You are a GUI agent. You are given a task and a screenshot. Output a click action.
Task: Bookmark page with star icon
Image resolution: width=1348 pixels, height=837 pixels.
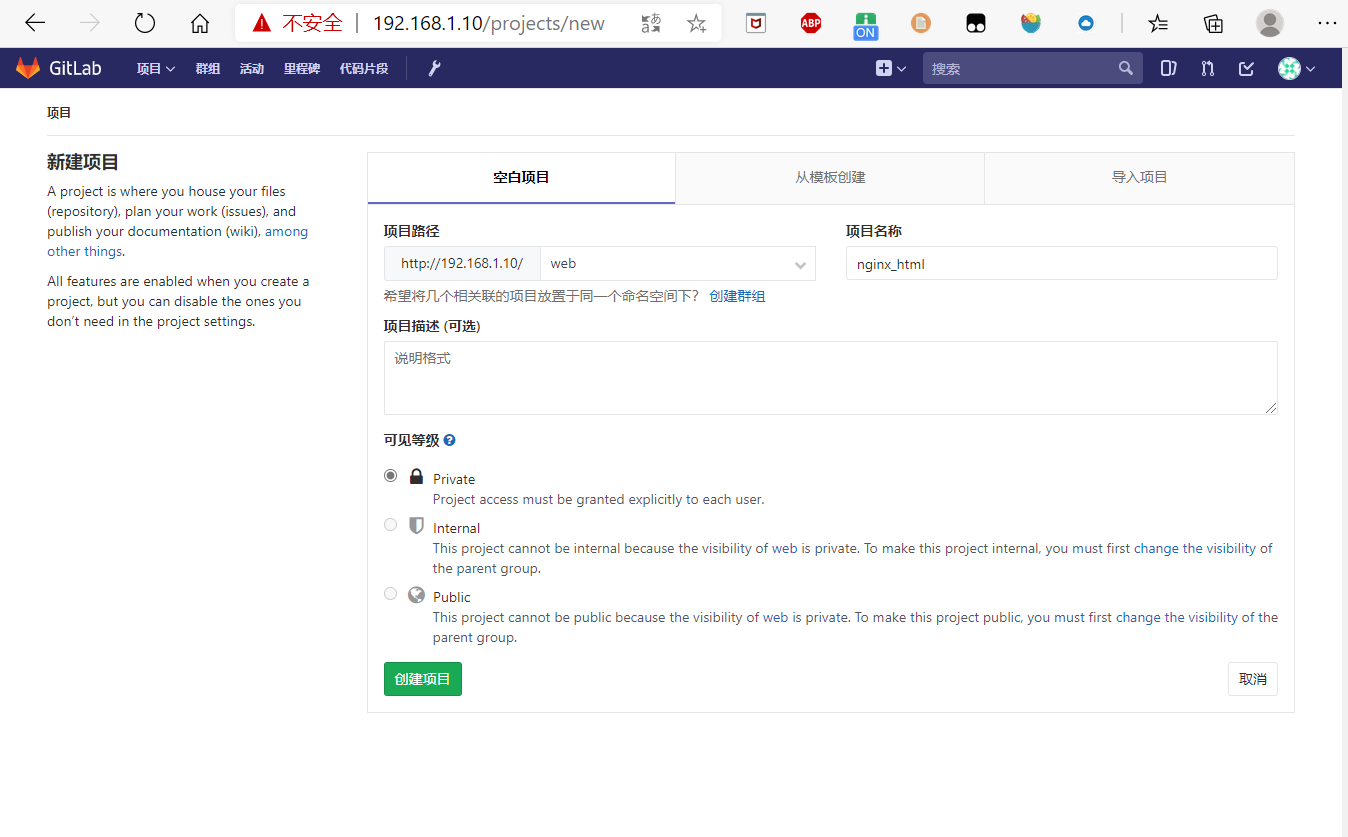pyautogui.click(x=697, y=23)
